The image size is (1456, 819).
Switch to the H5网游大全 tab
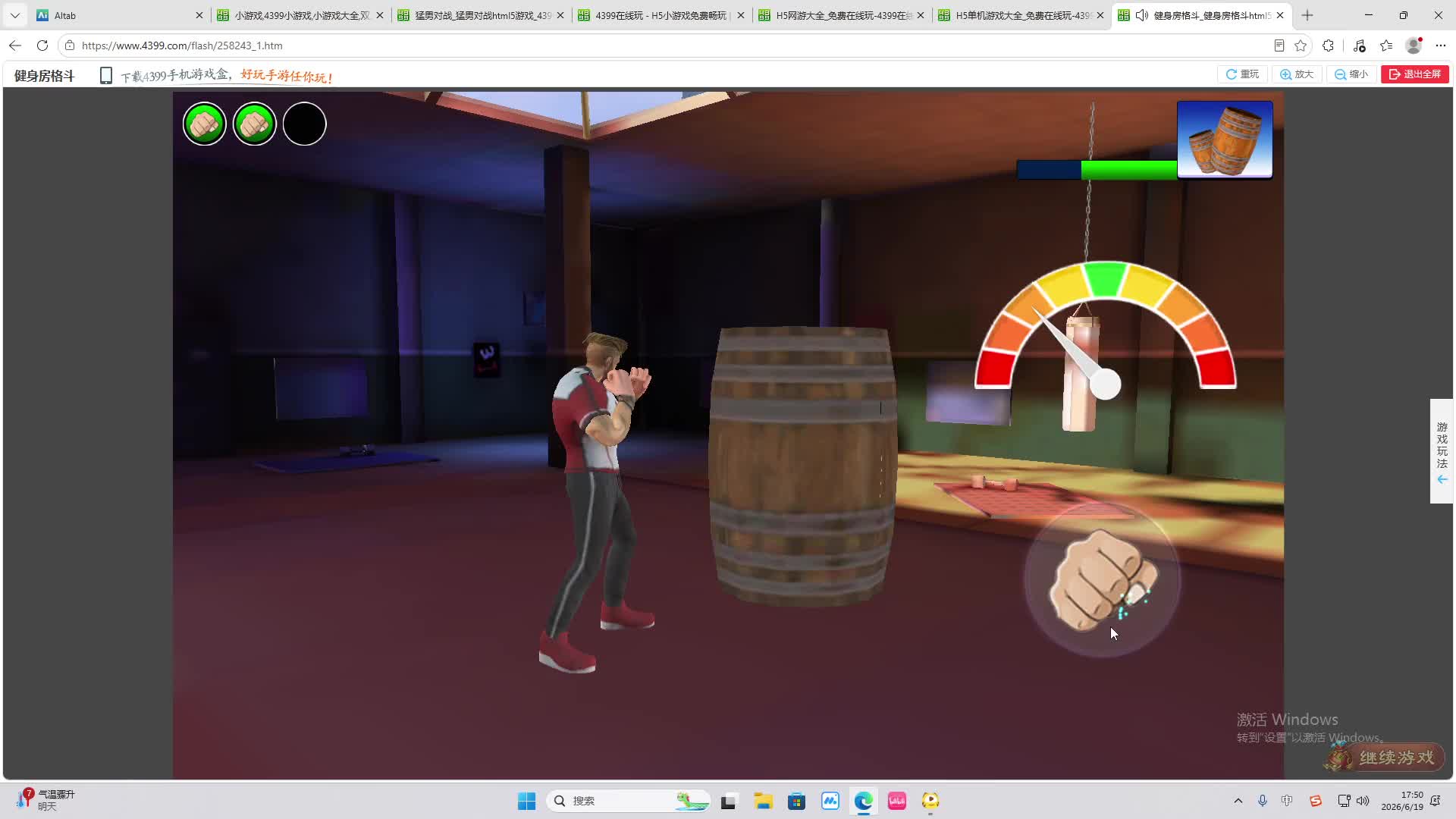[841, 15]
